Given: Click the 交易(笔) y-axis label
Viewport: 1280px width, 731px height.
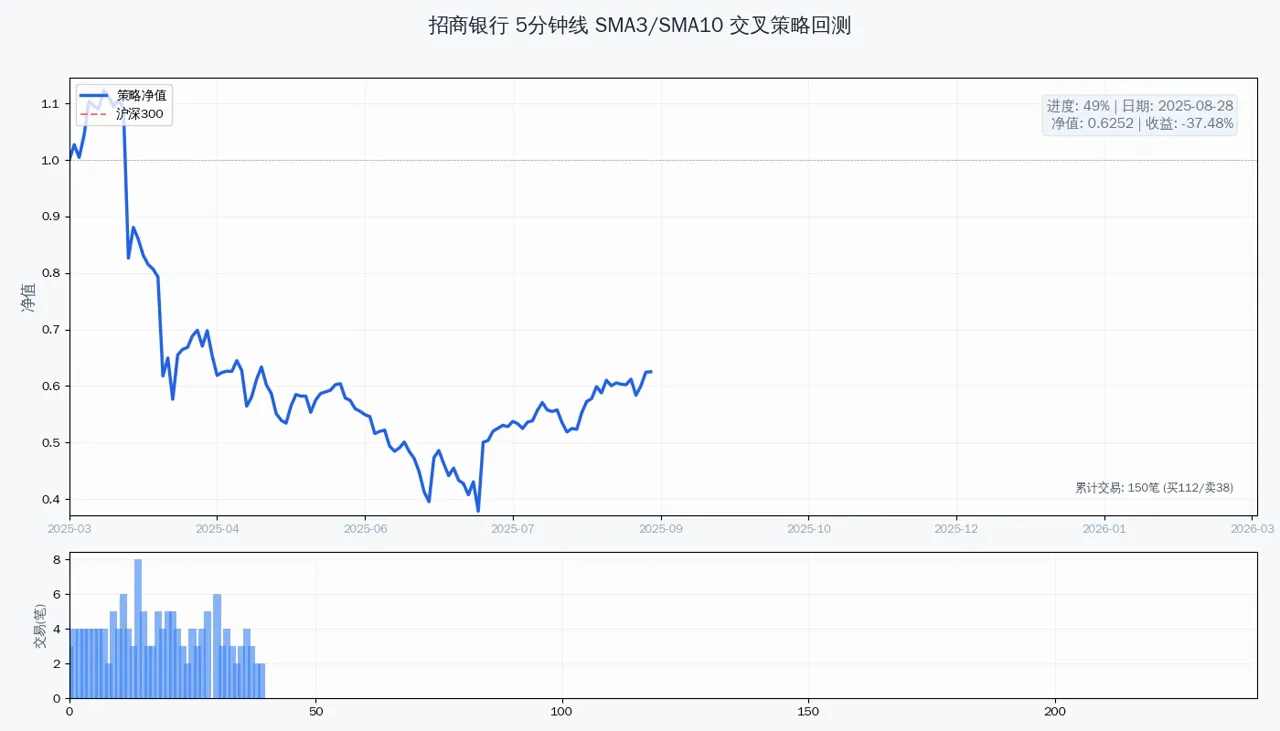Looking at the screenshot, I should click(x=41, y=626).
